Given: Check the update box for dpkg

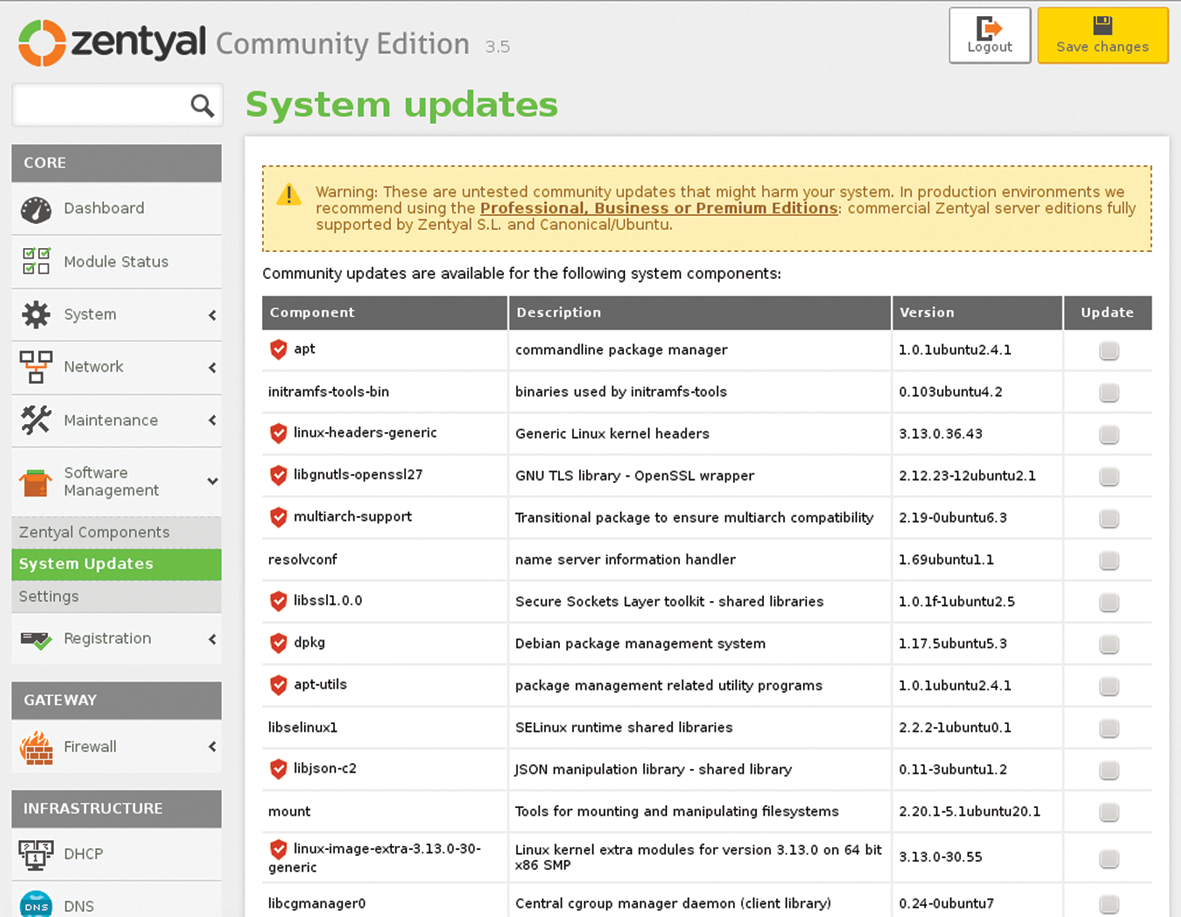Looking at the screenshot, I should (1108, 644).
